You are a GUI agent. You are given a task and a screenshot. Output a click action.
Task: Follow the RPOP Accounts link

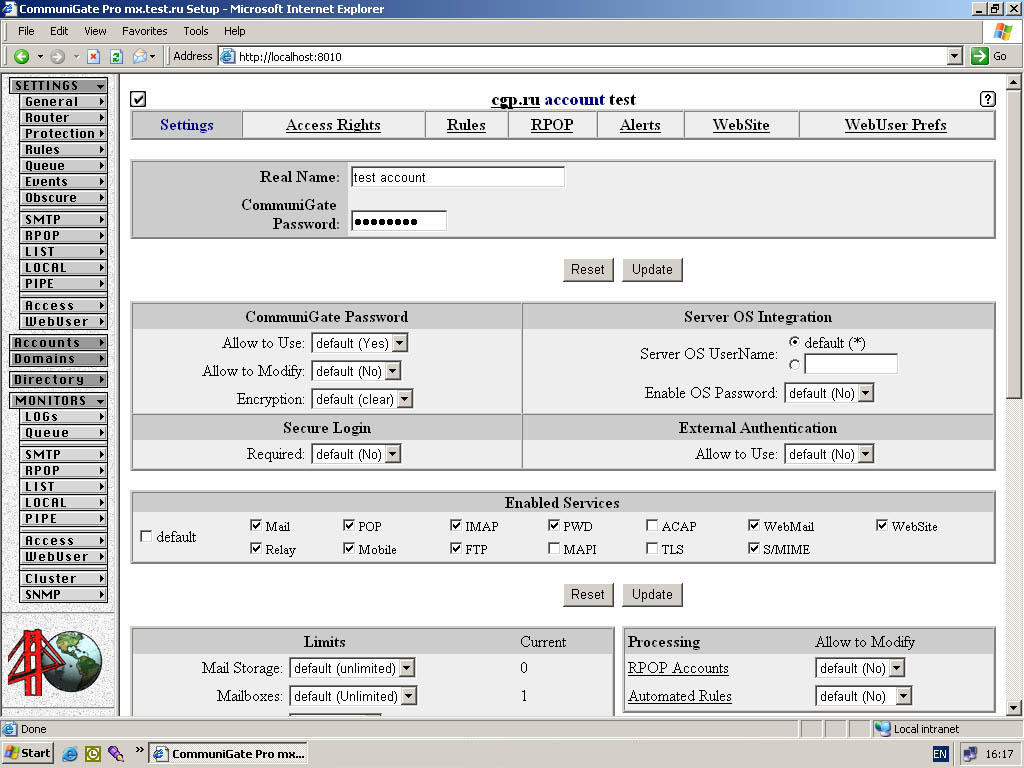pos(678,668)
